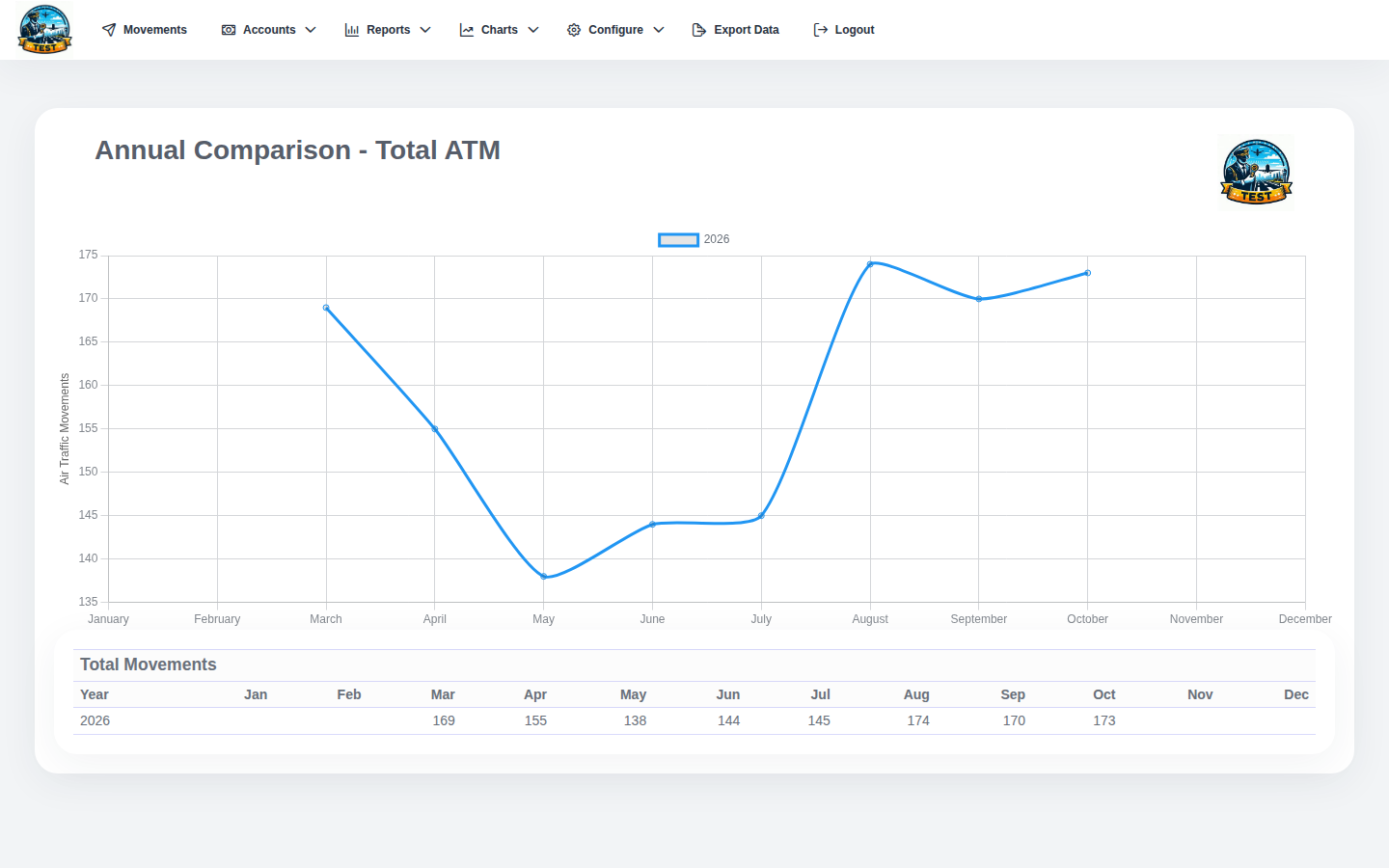
Task: Click the April data point on the chart
Action: coord(435,429)
